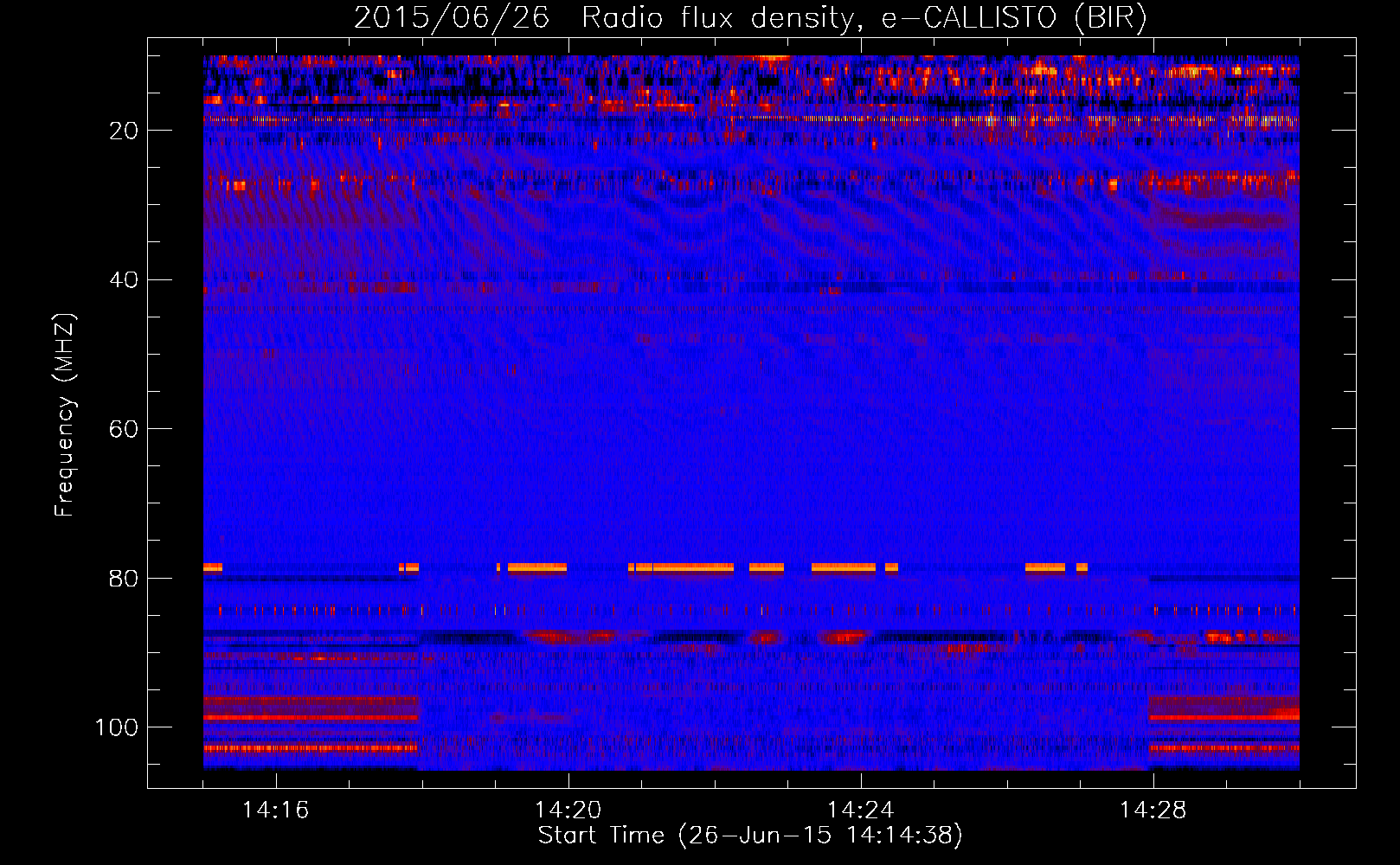Click the 'Start Time (26-Jun-15 14:14:38)' label
Screen dimensions: 1400x865
point(750,836)
